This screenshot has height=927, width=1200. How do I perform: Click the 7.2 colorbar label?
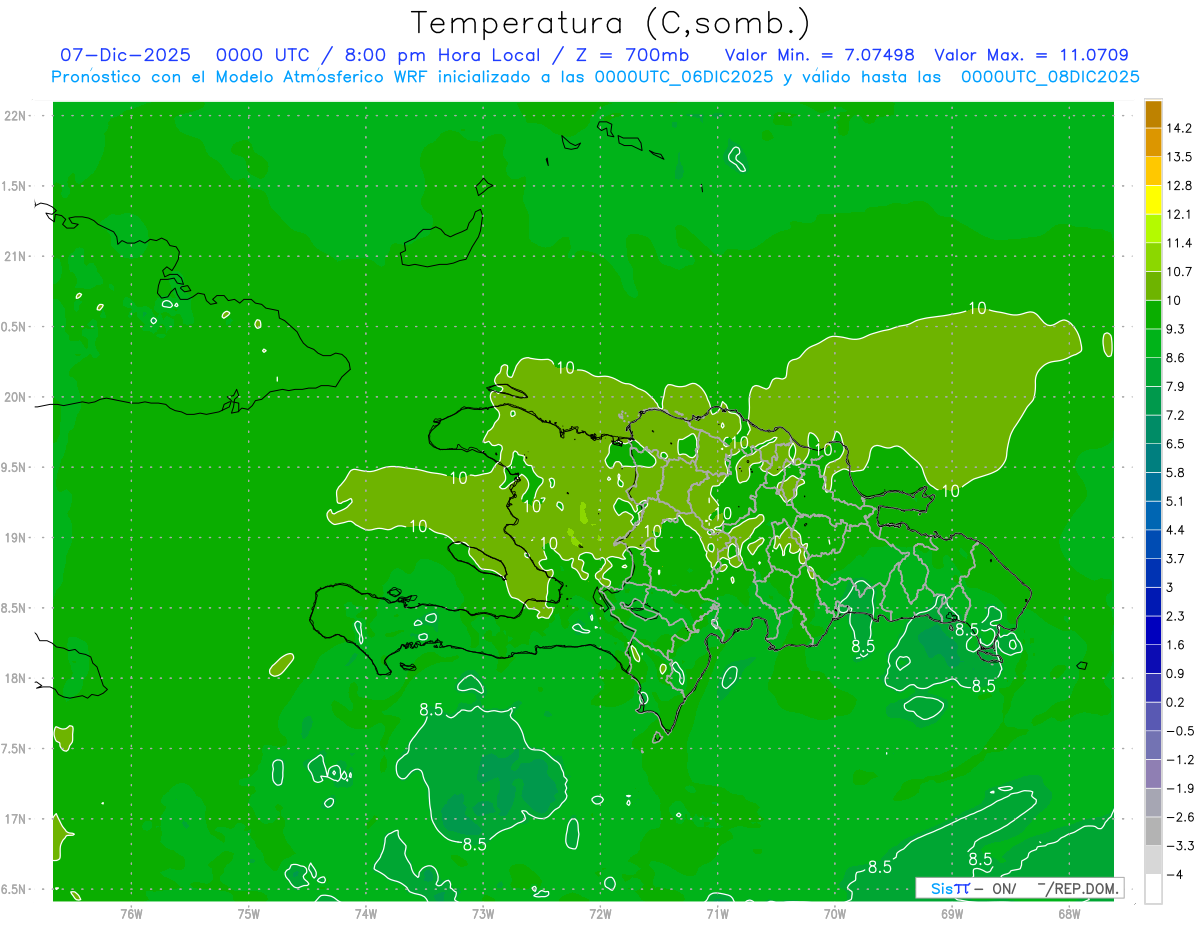[x=1175, y=415]
